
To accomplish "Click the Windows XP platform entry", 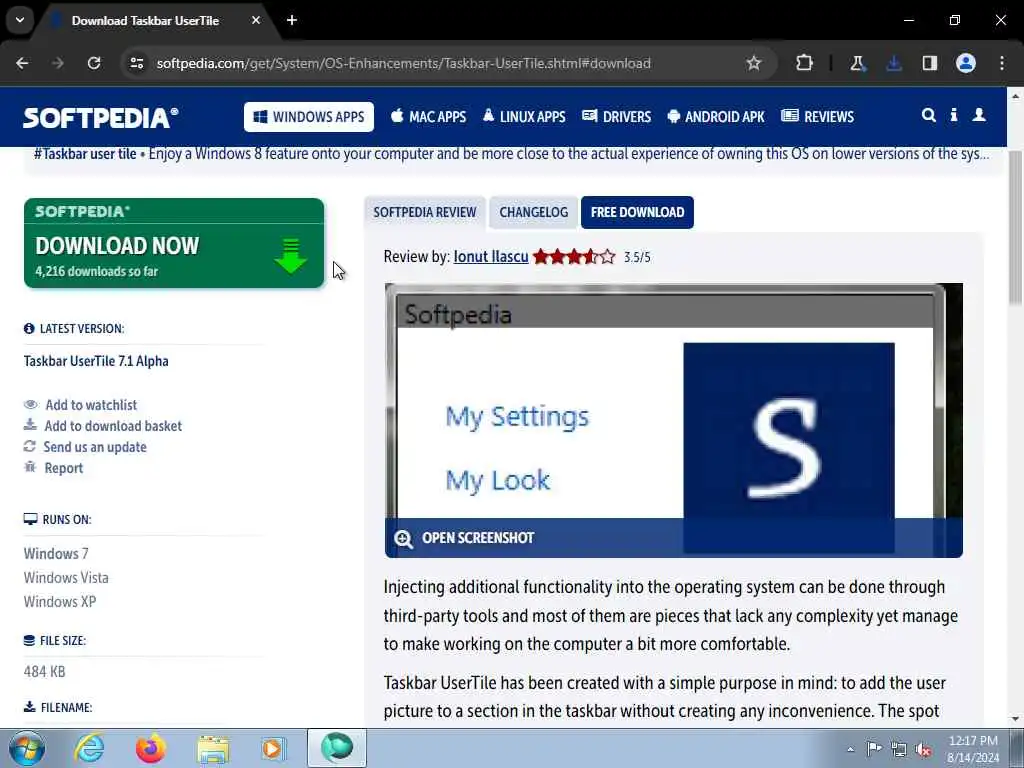I will click(x=60, y=601).
